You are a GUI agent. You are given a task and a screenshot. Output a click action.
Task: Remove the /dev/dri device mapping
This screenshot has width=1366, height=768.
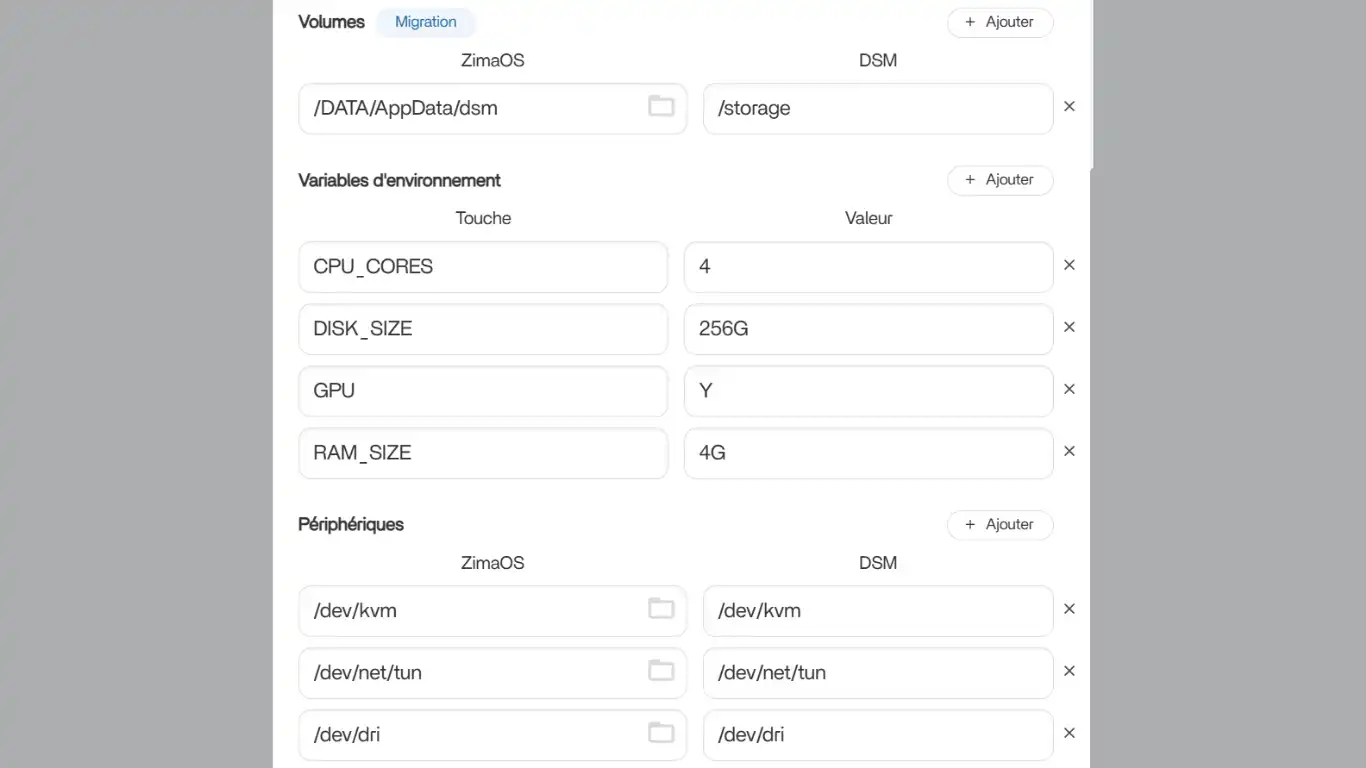click(1069, 733)
